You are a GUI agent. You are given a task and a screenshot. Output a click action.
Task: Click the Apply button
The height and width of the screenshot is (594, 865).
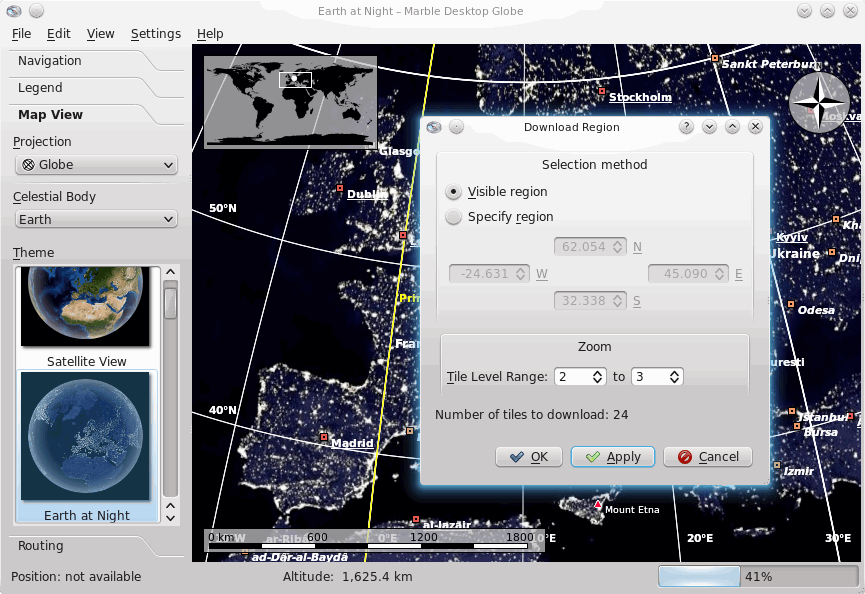(x=613, y=457)
